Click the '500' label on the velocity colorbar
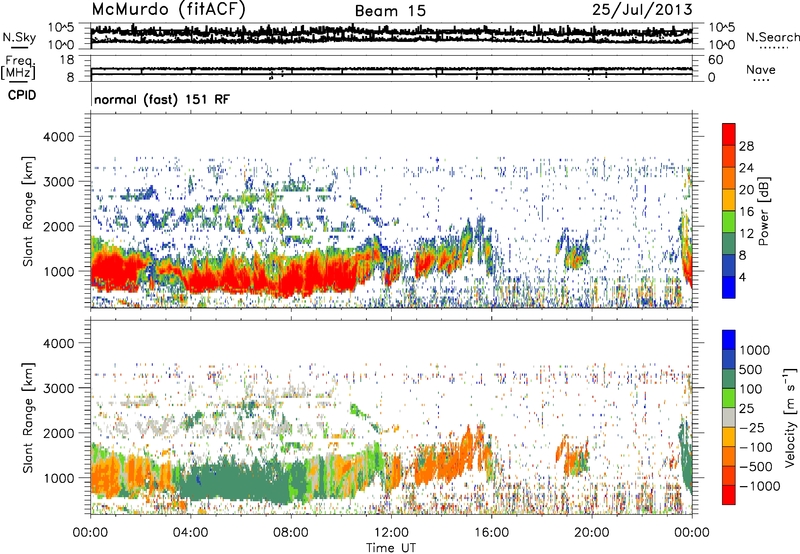The image size is (800, 554). [x=751, y=370]
